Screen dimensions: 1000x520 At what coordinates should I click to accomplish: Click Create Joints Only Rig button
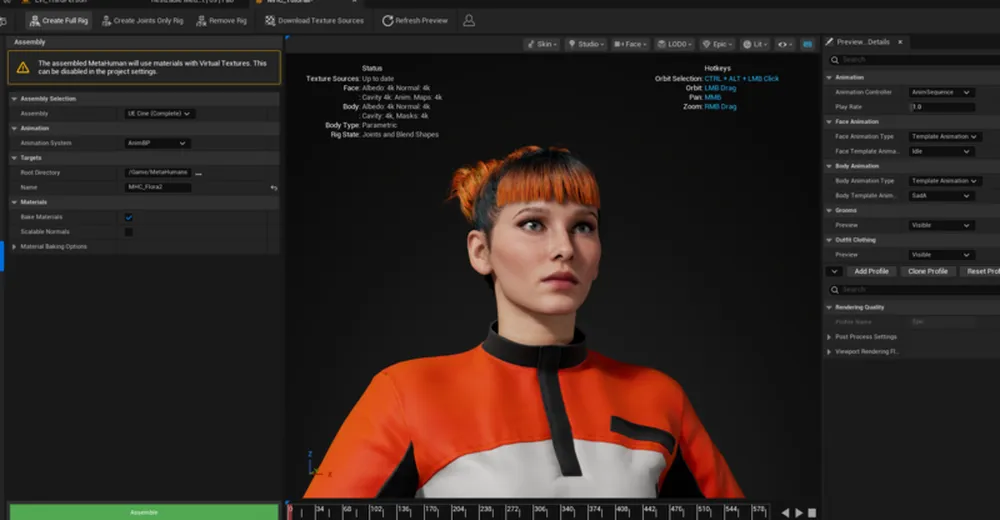pyautogui.click(x=142, y=20)
